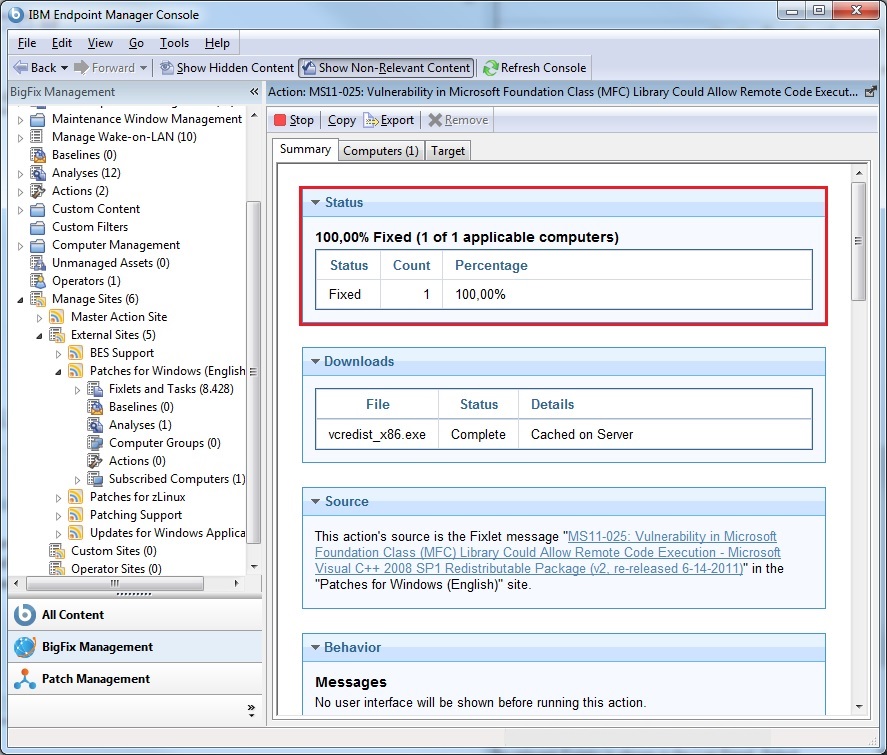887x755 pixels.
Task: Open the Go menu
Action: pos(136,43)
